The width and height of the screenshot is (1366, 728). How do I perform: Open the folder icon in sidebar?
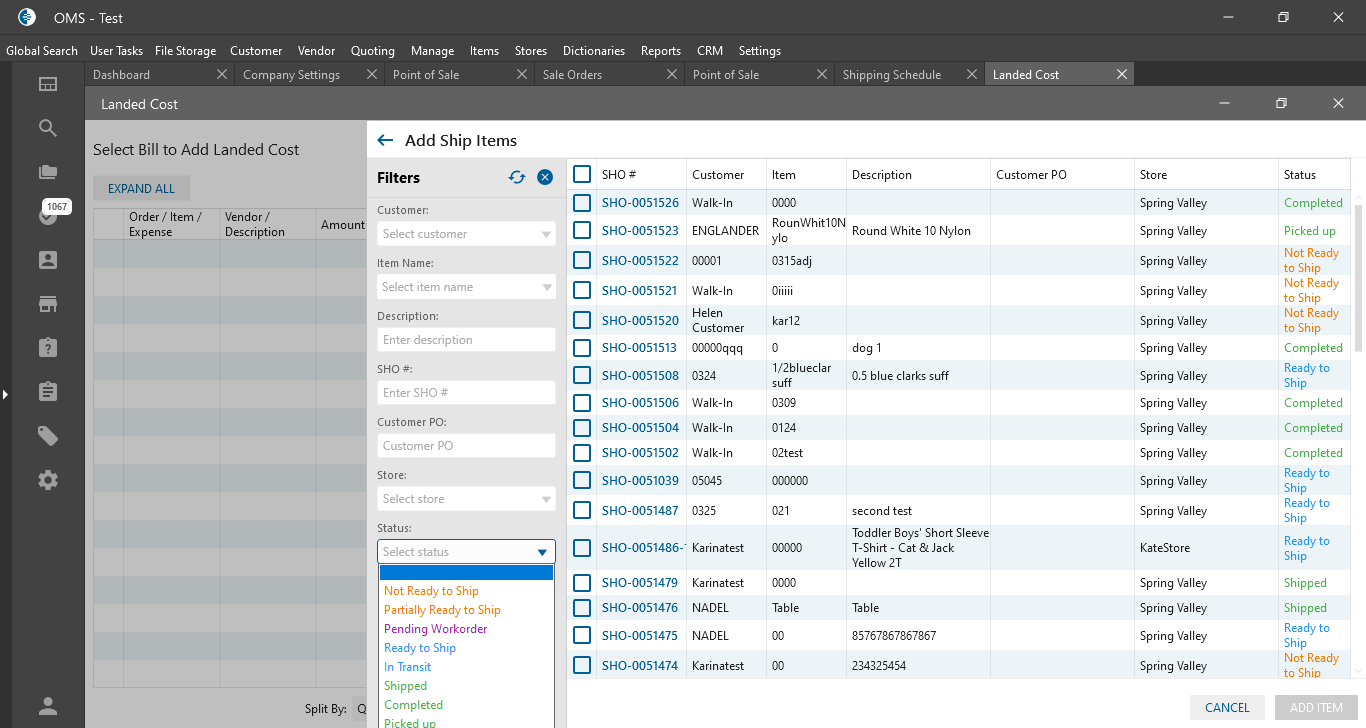click(48, 172)
